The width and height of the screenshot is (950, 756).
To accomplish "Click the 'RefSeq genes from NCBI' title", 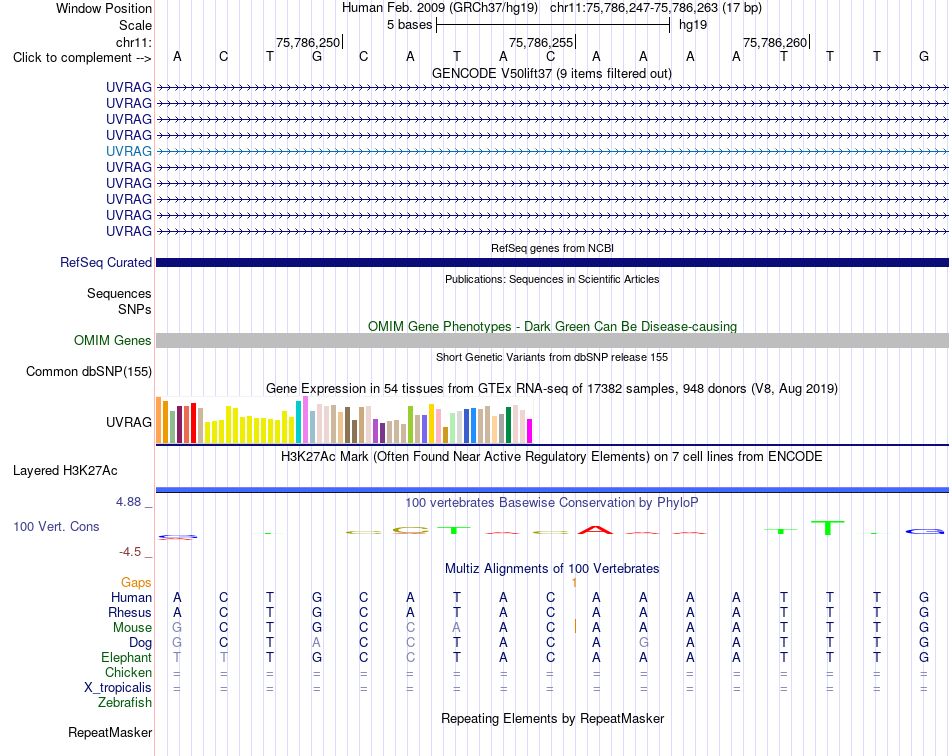I will click(552, 248).
